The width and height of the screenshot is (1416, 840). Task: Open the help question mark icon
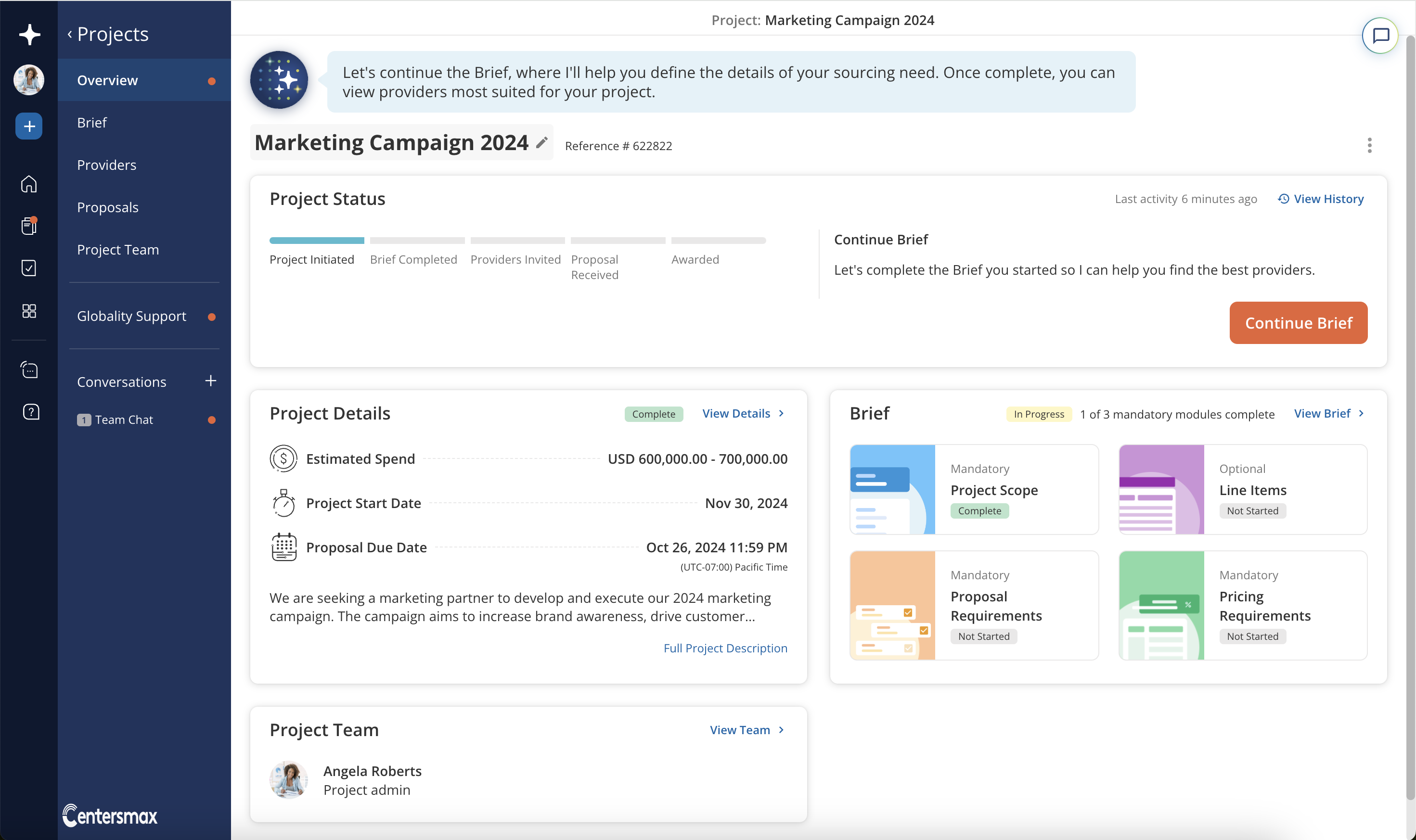(x=31, y=411)
